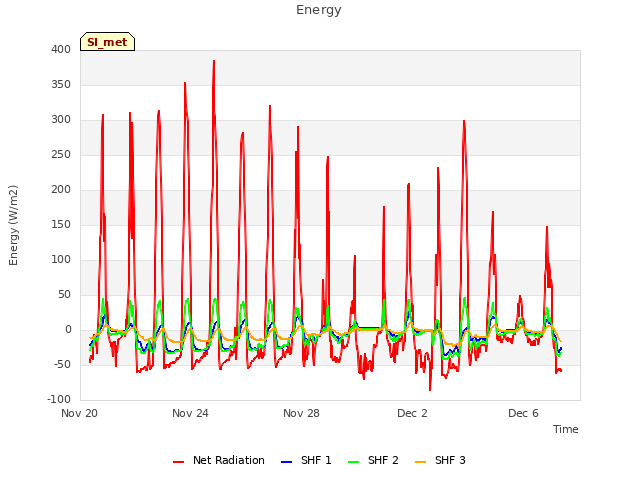The image size is (640, 480).
Task: Click the Energy chart title
Action: [x=319, y=10]
